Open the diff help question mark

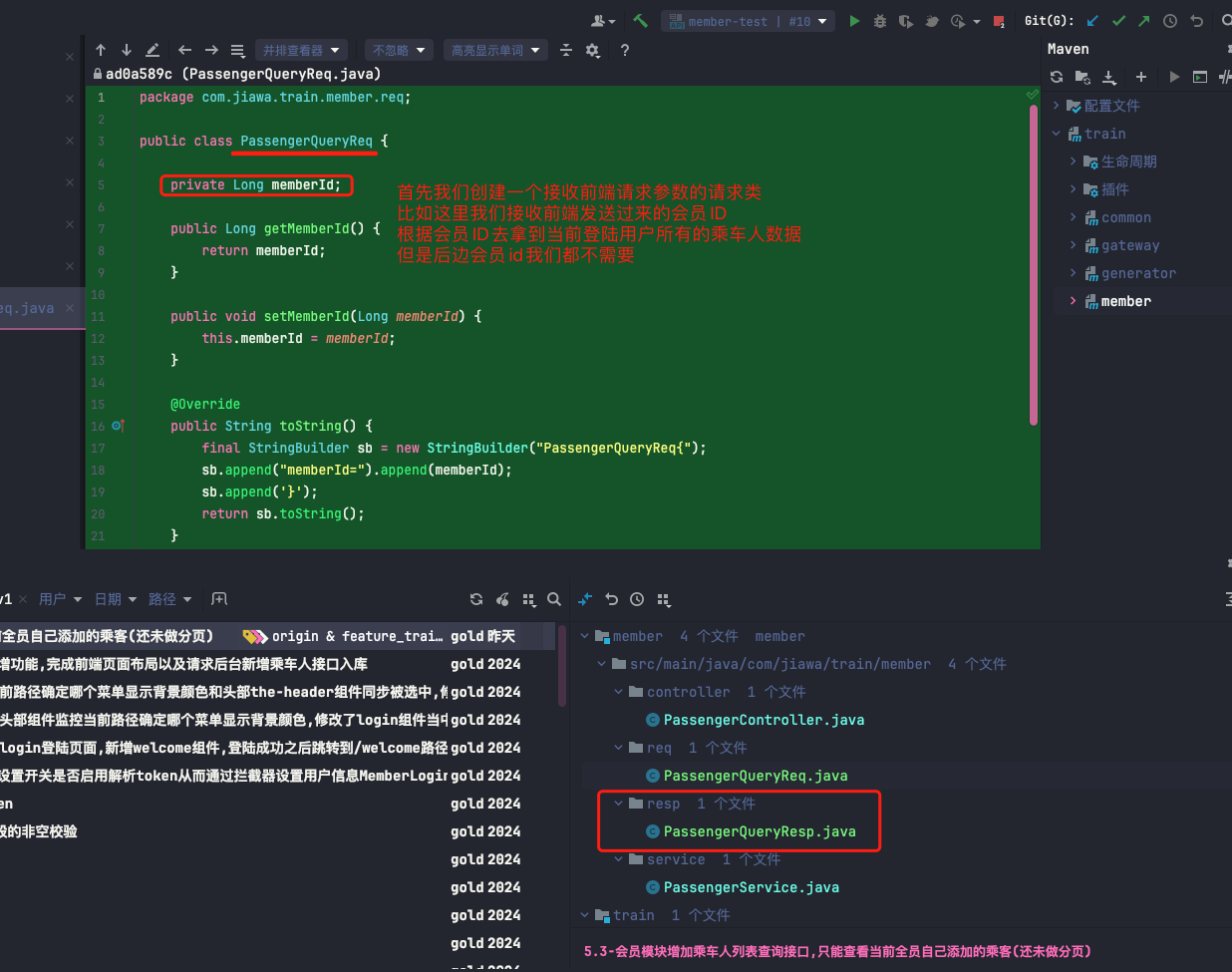[x=625, y=50]
